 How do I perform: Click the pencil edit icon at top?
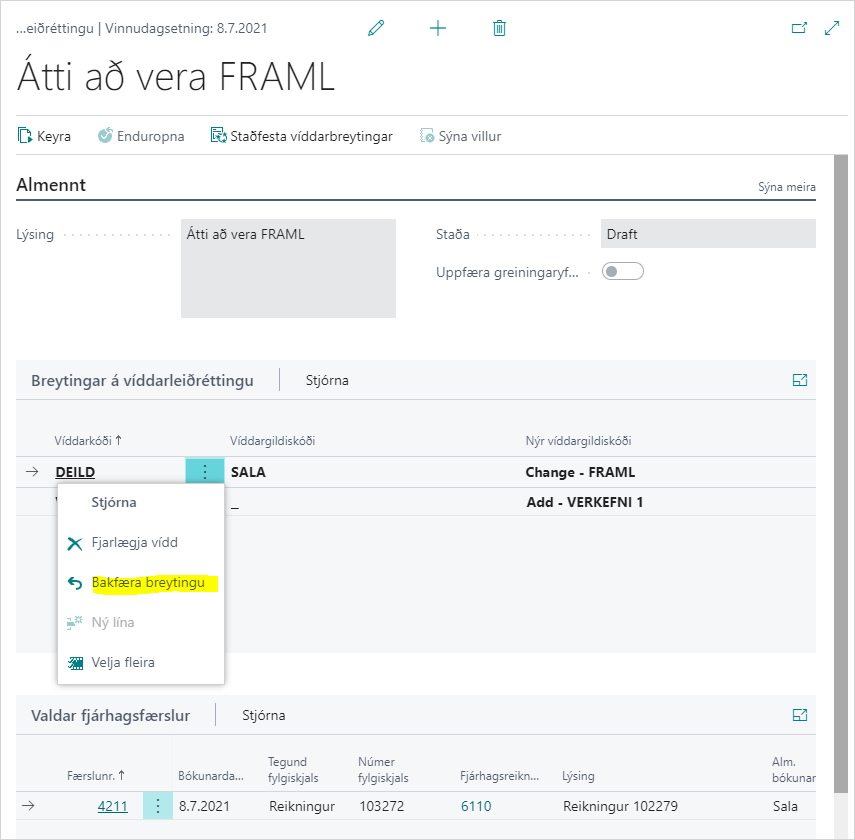pyautogui.click(x=376, y=29)
